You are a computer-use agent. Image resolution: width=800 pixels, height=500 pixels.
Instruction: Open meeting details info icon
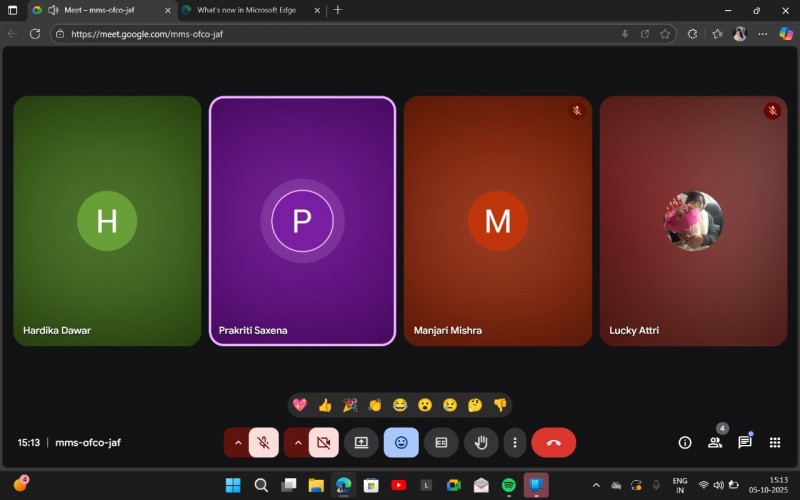point(685,442)
